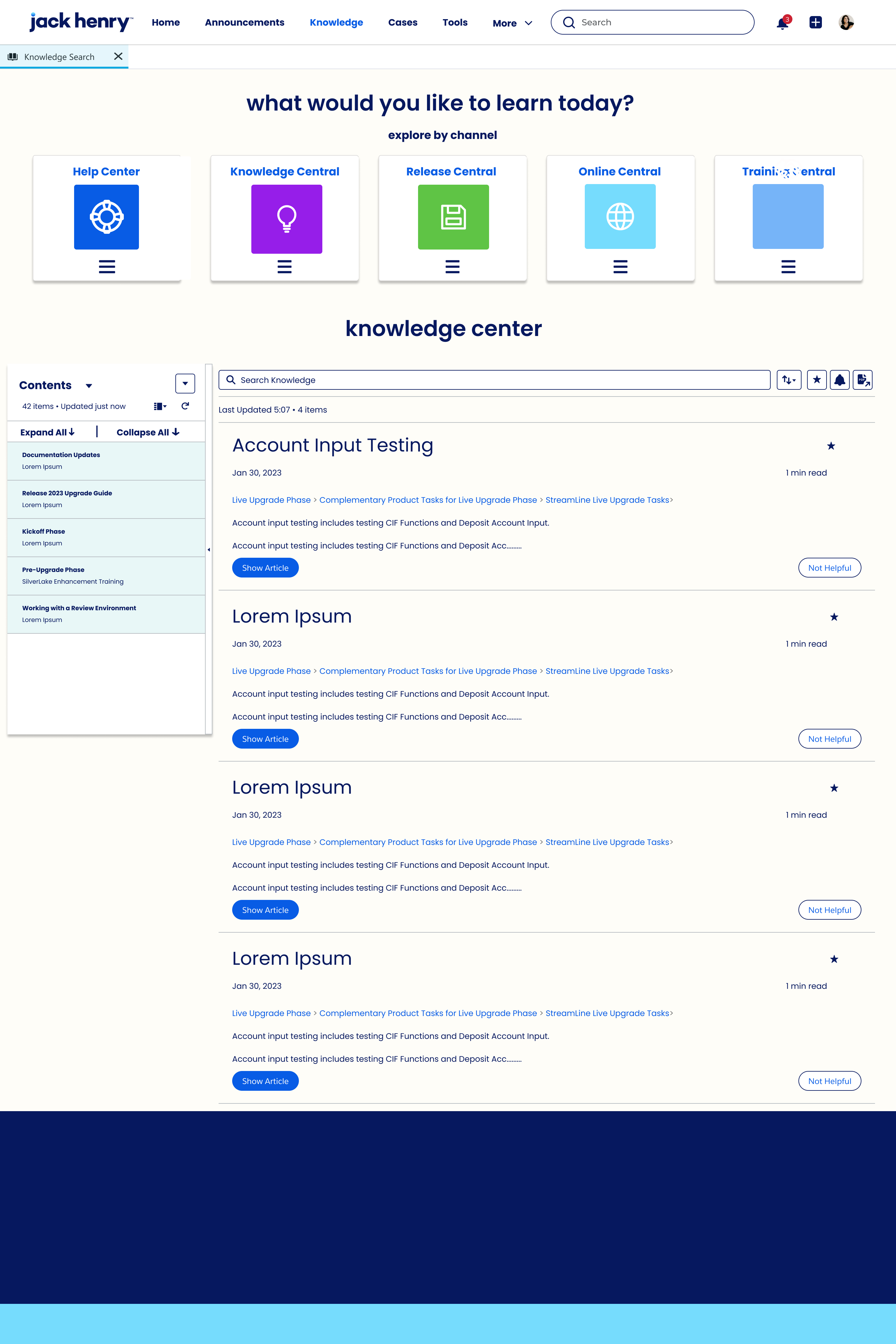Click the global Search field

pos(653,22)
